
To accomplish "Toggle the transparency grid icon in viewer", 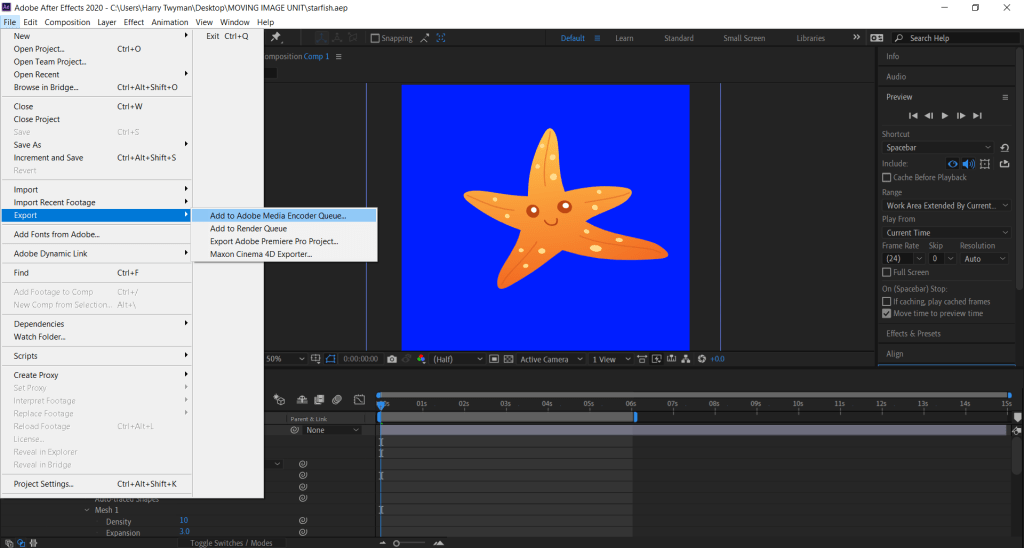I will [508, 359].
